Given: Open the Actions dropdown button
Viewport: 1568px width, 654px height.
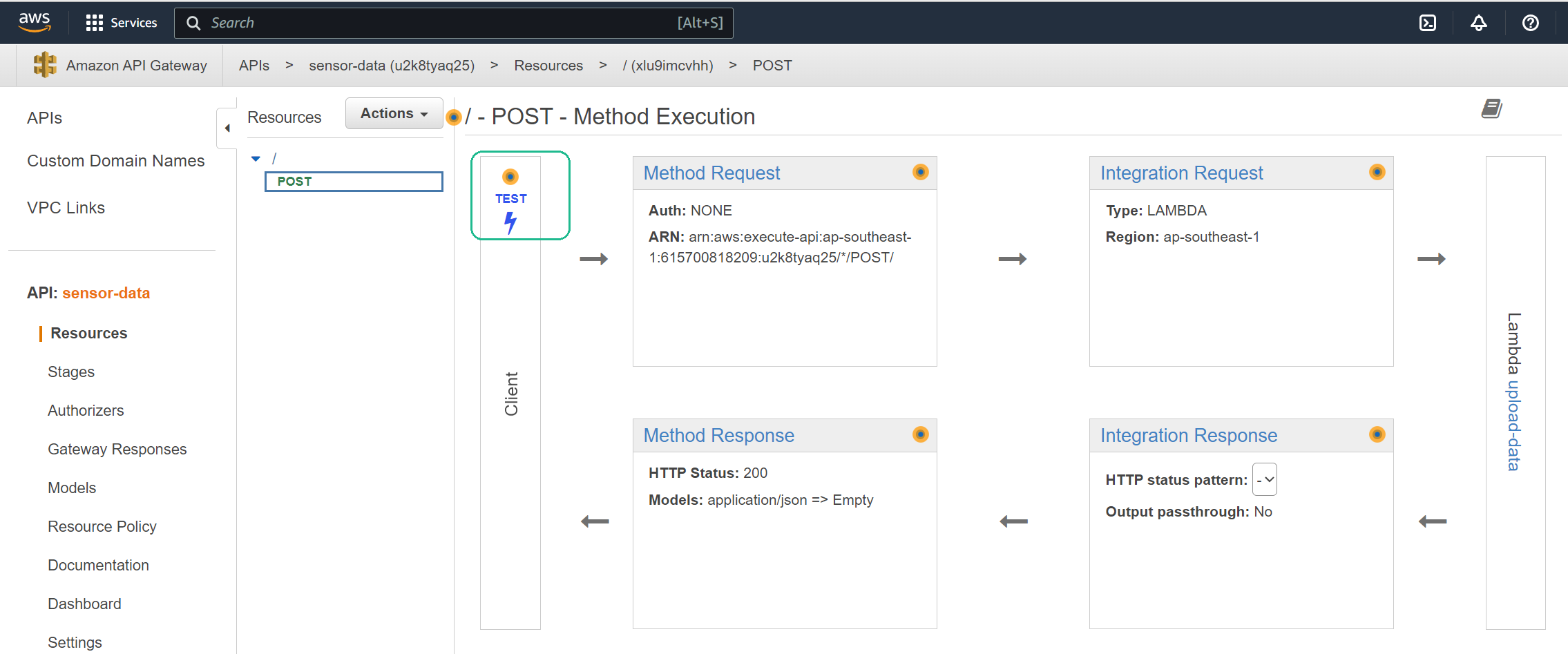Looking at the screenshot, I should (394, 113).
